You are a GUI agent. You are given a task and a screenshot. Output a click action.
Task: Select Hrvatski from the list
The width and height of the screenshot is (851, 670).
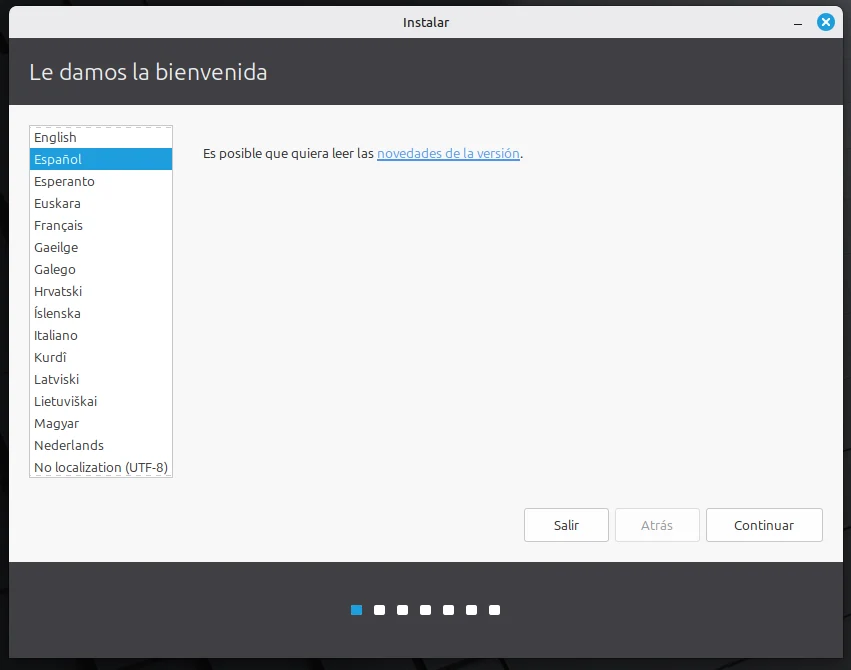coord(58,291)
